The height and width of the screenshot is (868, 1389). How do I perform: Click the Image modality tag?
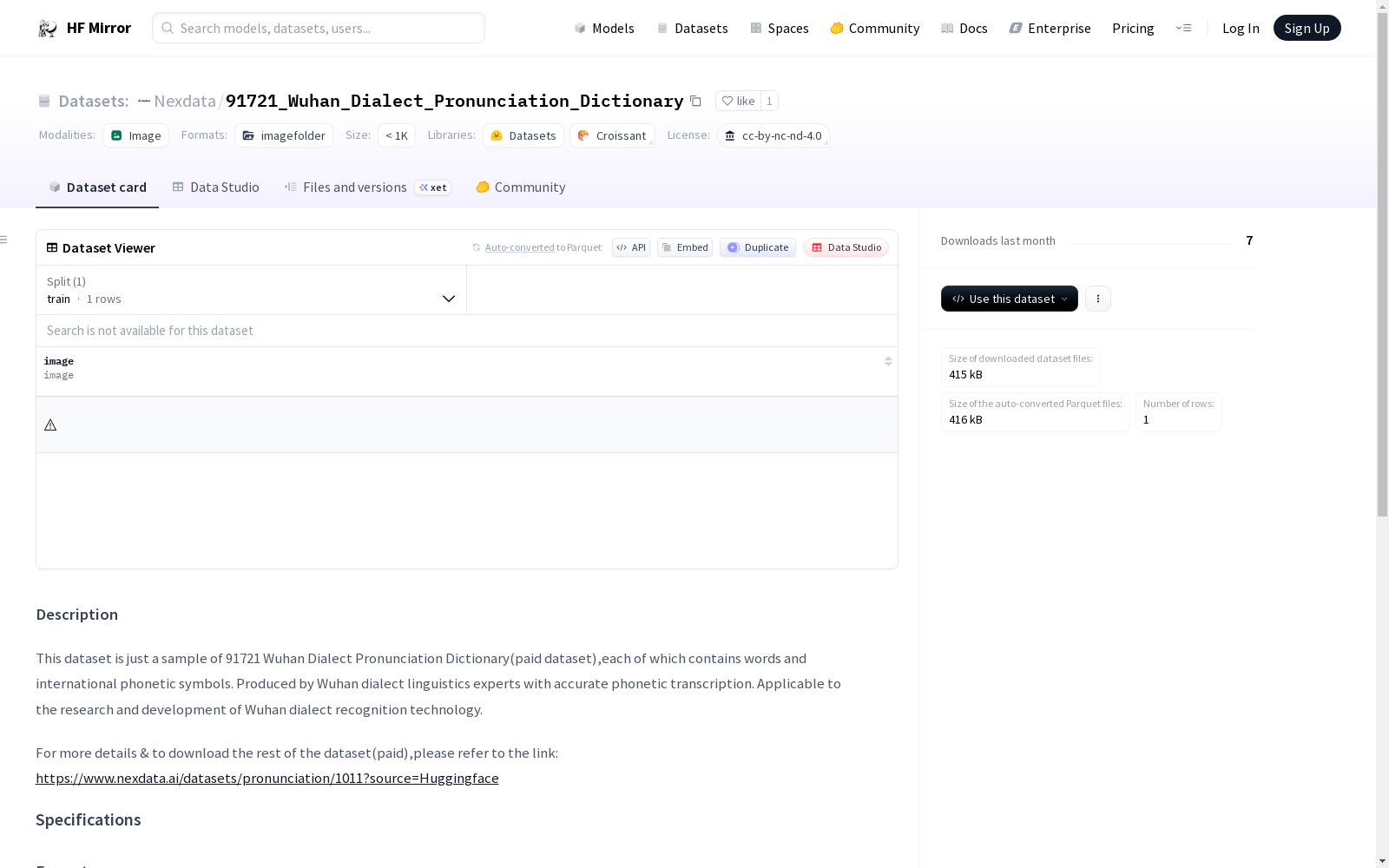135,135
